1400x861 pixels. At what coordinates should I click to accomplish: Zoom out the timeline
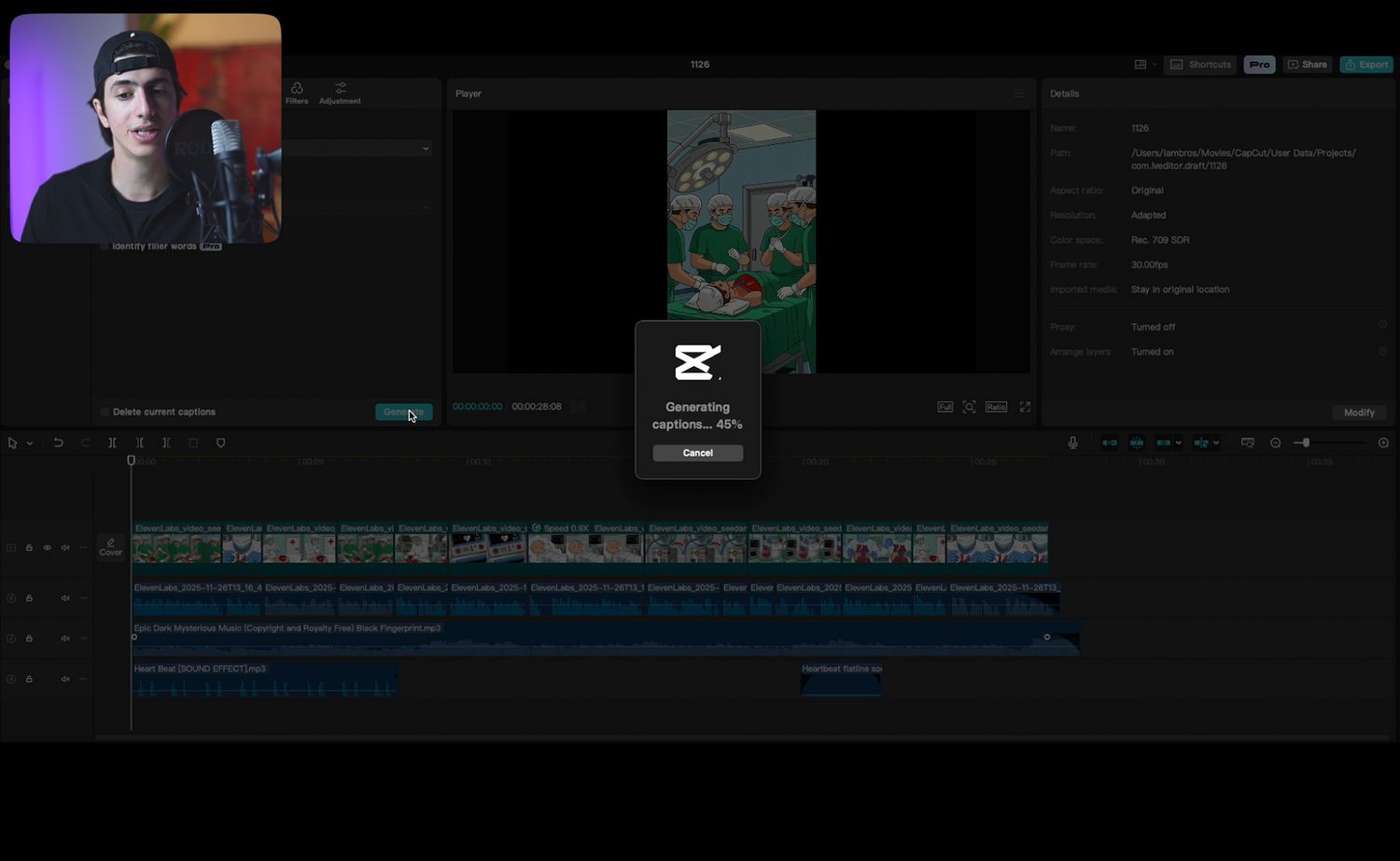click(1275, 443)
